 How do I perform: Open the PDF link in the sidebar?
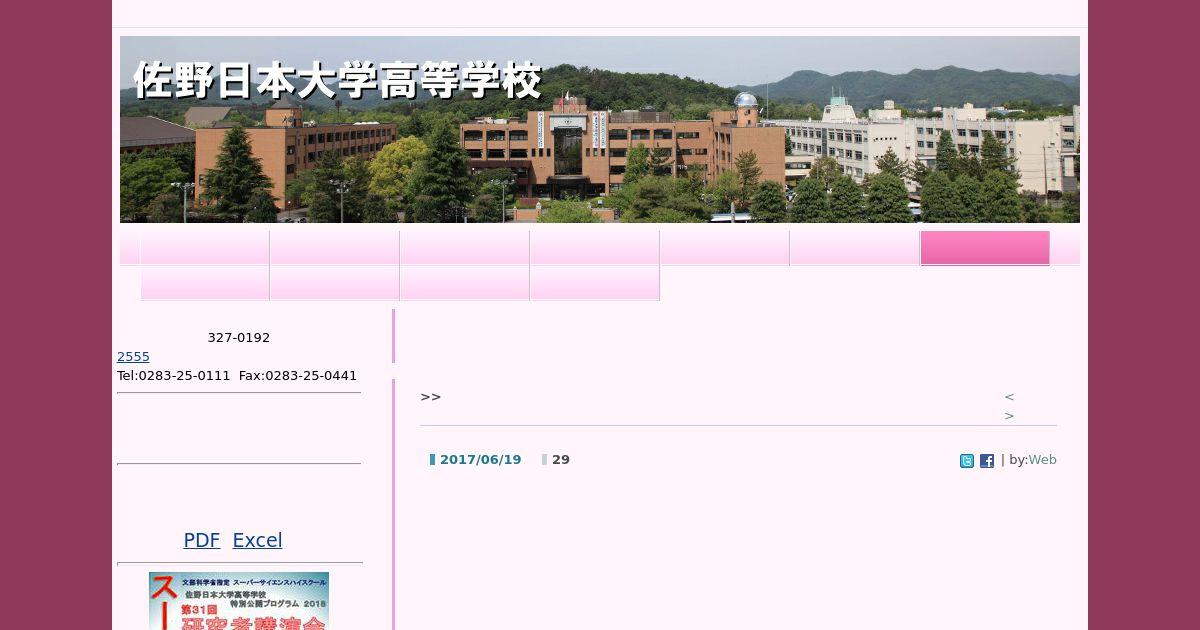[201, 540]
